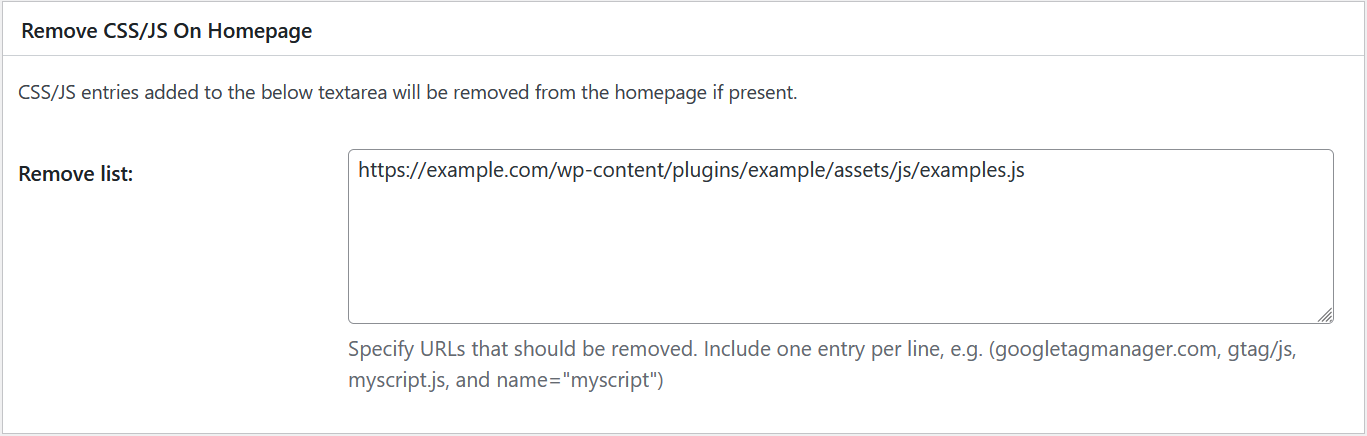Focus the Remove list textarea
Screen dimensions: 1367x436
coord(840,237)
